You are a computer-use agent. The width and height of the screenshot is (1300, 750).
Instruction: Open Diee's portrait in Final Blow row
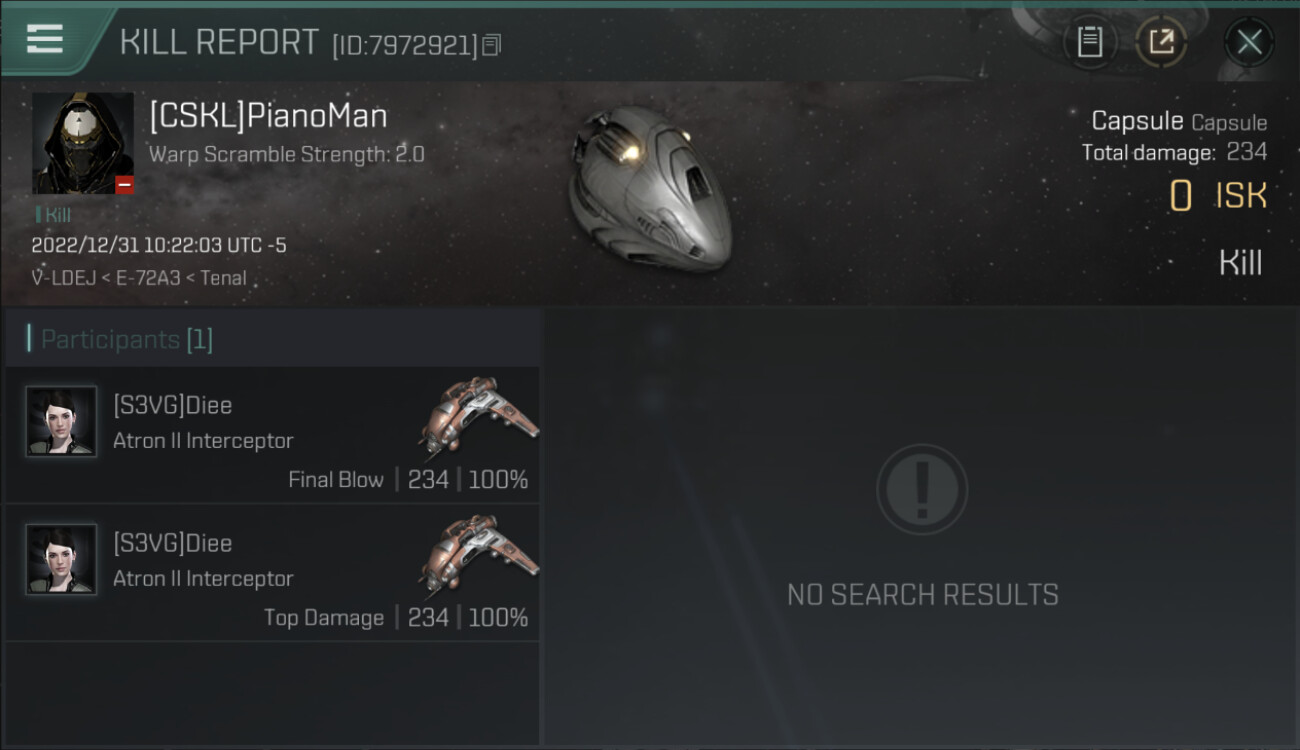coord(61,421)
